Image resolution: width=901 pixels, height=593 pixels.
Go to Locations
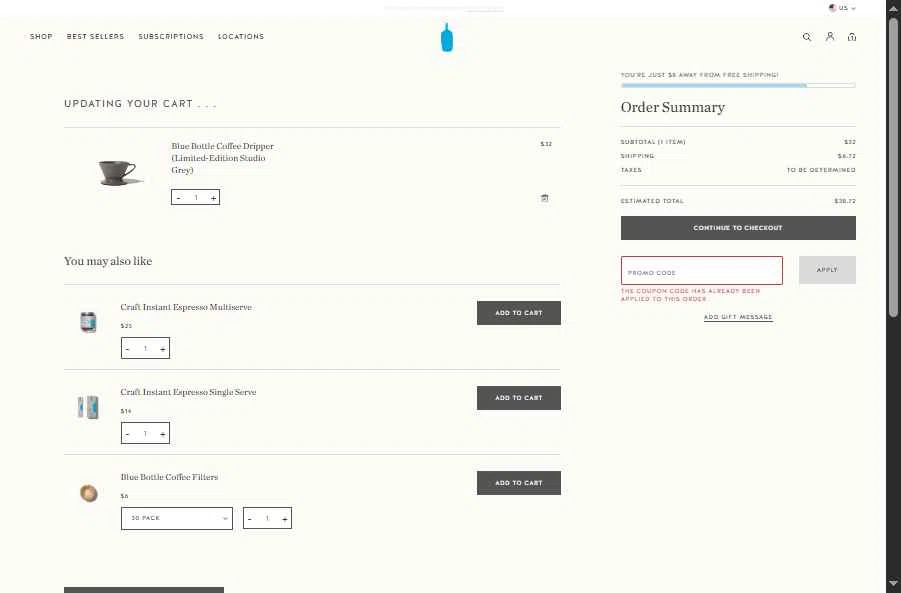241,36
